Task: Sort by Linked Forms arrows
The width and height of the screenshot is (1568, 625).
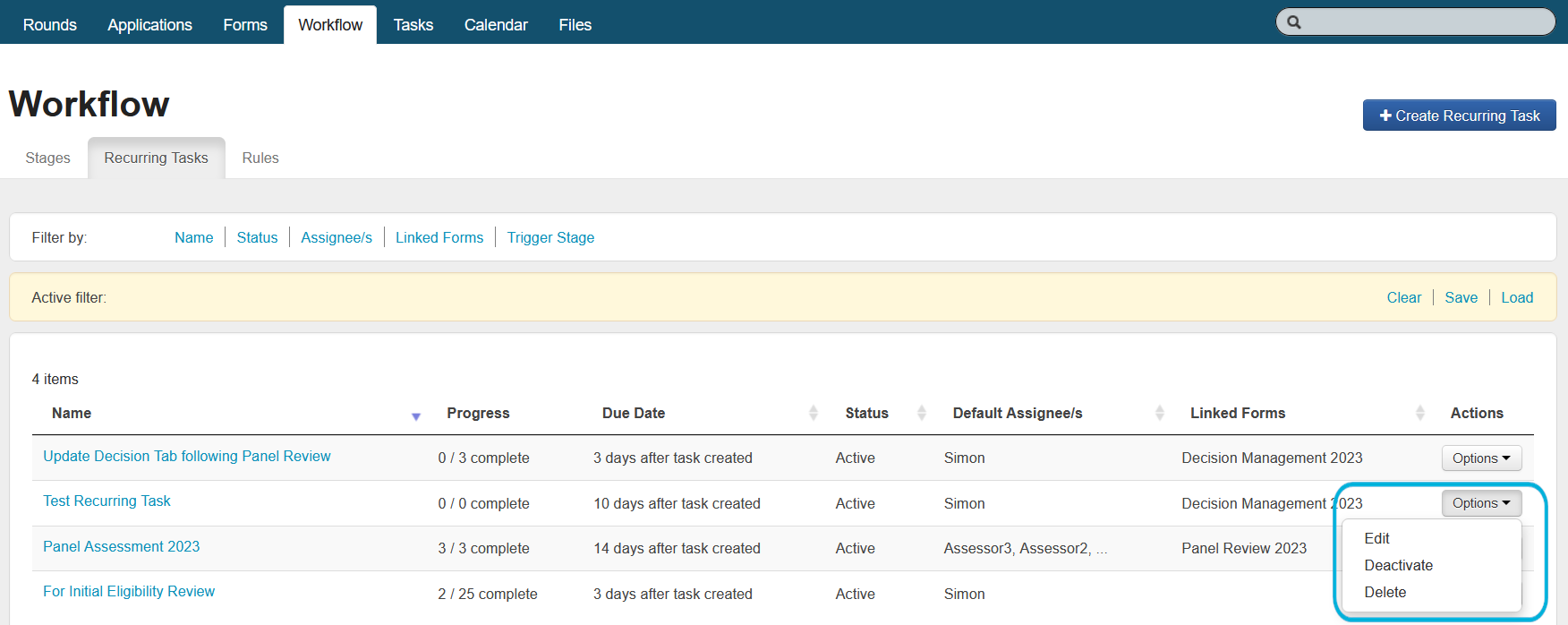Action: tap(1419, 413)
